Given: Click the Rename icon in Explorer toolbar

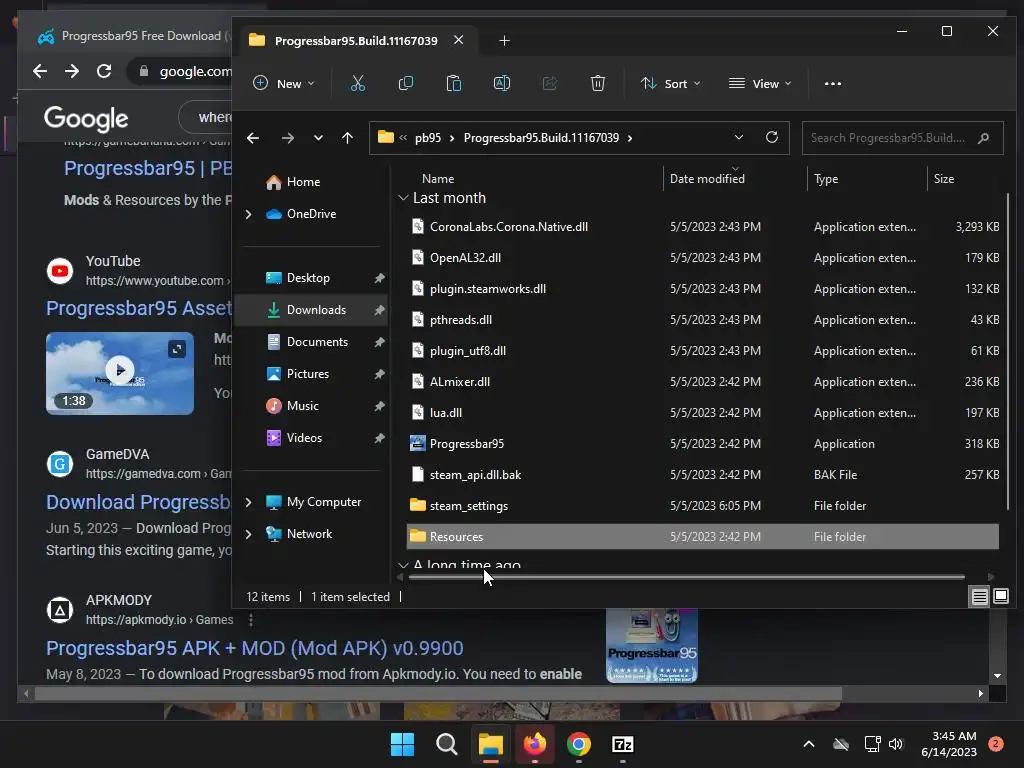Looking at the screenshot, I should (502, 84).
